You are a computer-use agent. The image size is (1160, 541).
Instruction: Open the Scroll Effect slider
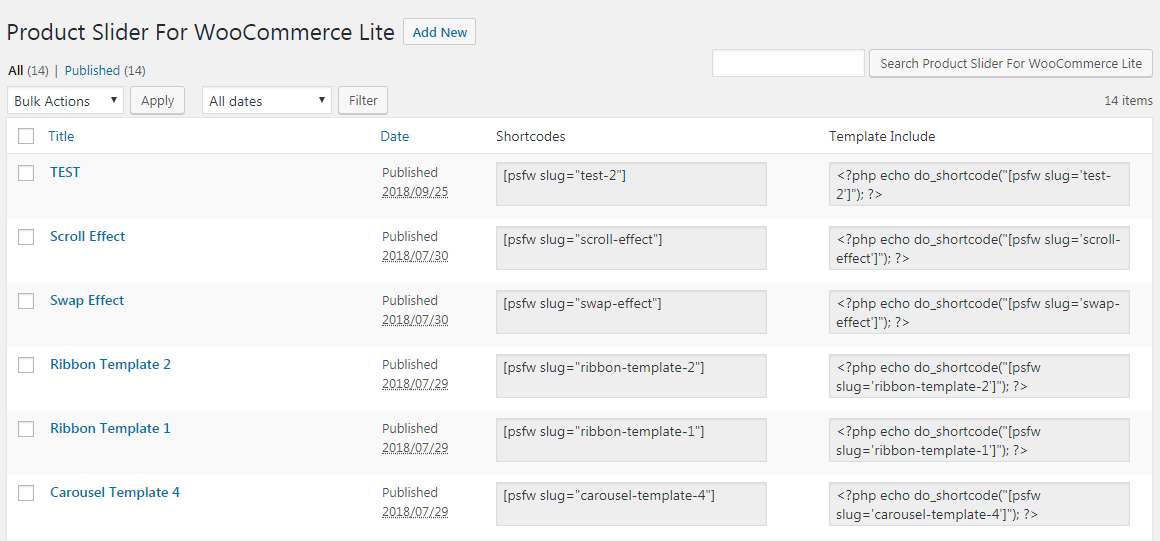[87, 236]
